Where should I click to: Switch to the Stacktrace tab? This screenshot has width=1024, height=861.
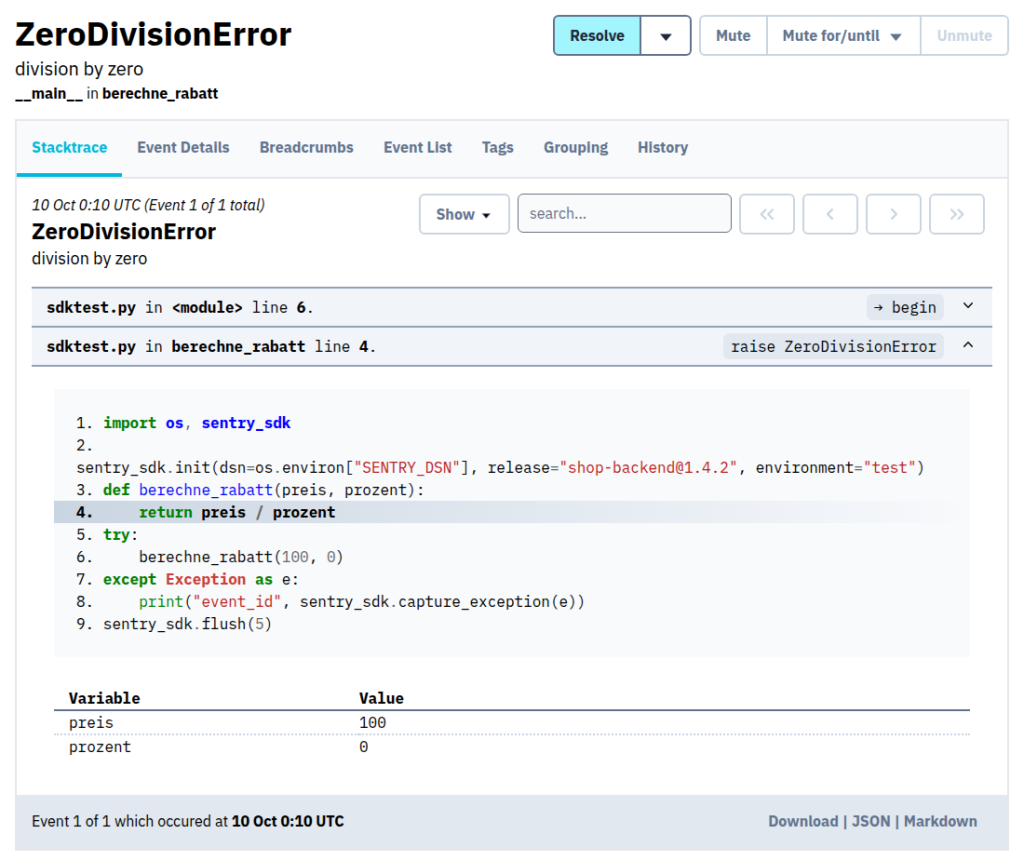pyautogui.click(x=69, y=148)
